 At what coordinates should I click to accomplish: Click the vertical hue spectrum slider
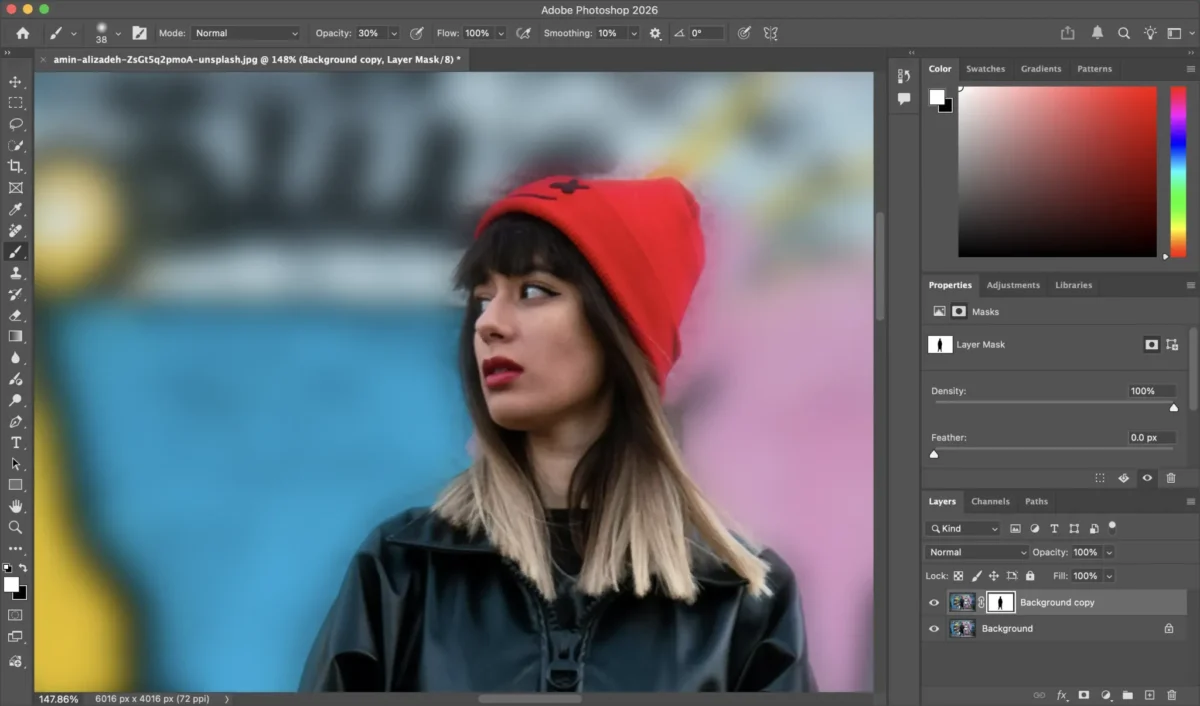(x=1178, y=170)
